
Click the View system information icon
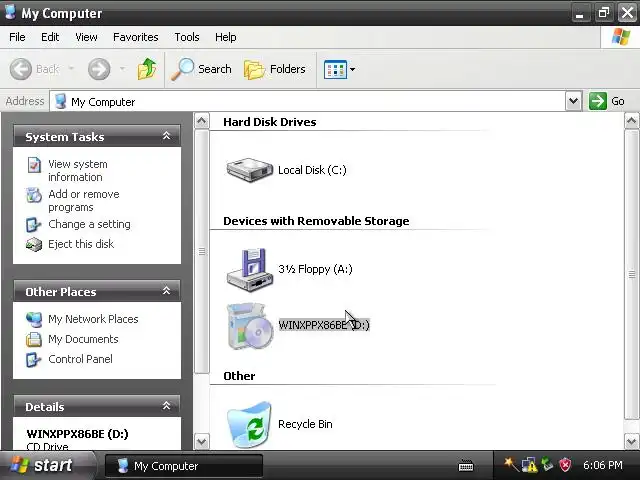(x=34, y=165)
